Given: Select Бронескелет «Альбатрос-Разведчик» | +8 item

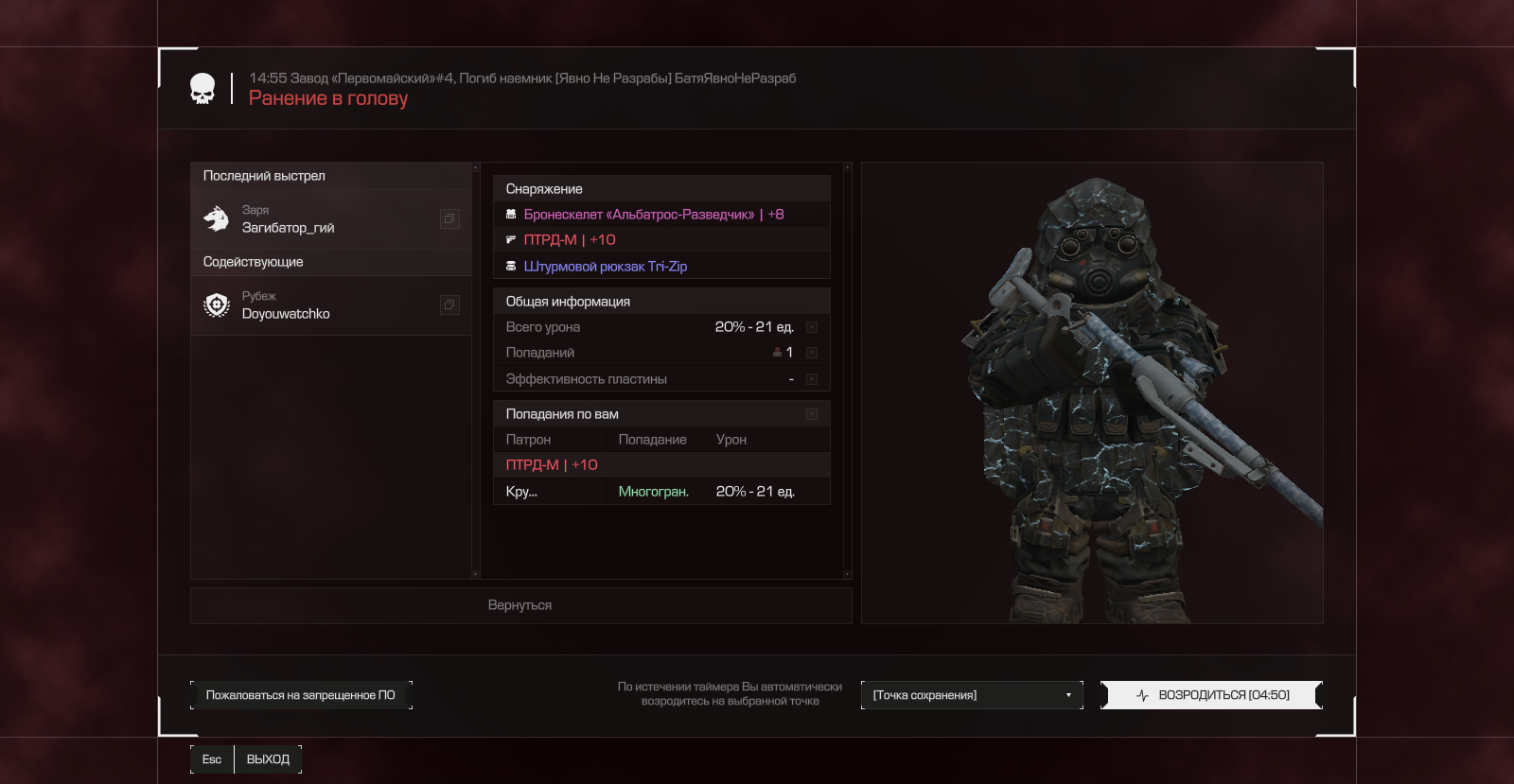Looking at the screenshot, I should pyautogui.click(x=661, y=215).
